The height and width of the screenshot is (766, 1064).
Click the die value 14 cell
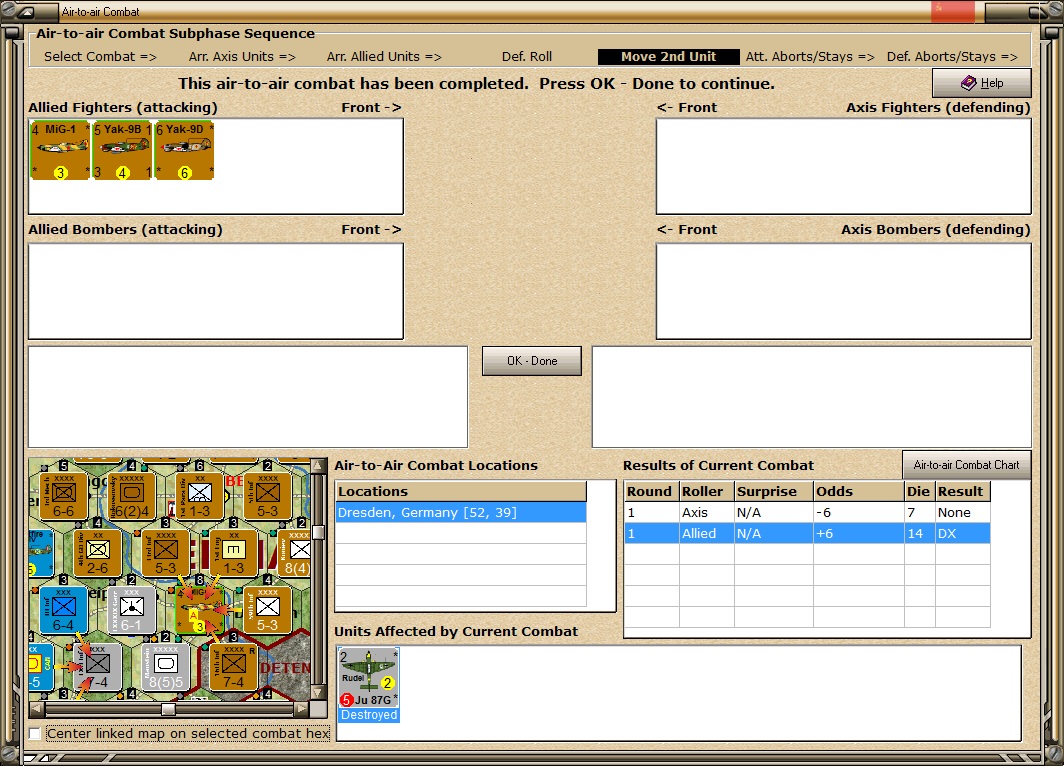point(919,533)
